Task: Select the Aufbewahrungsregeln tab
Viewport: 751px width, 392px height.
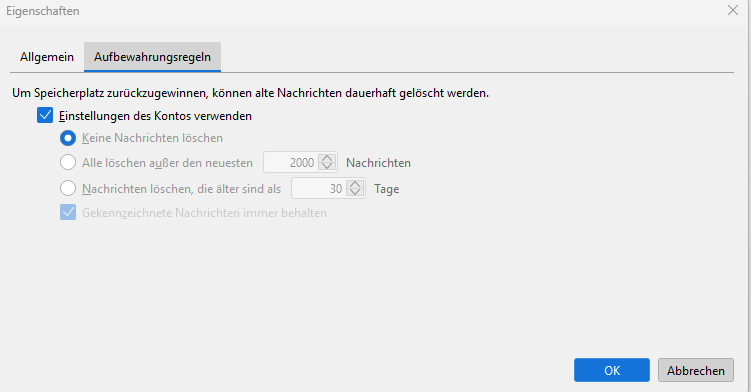Action: pos(152,57)
